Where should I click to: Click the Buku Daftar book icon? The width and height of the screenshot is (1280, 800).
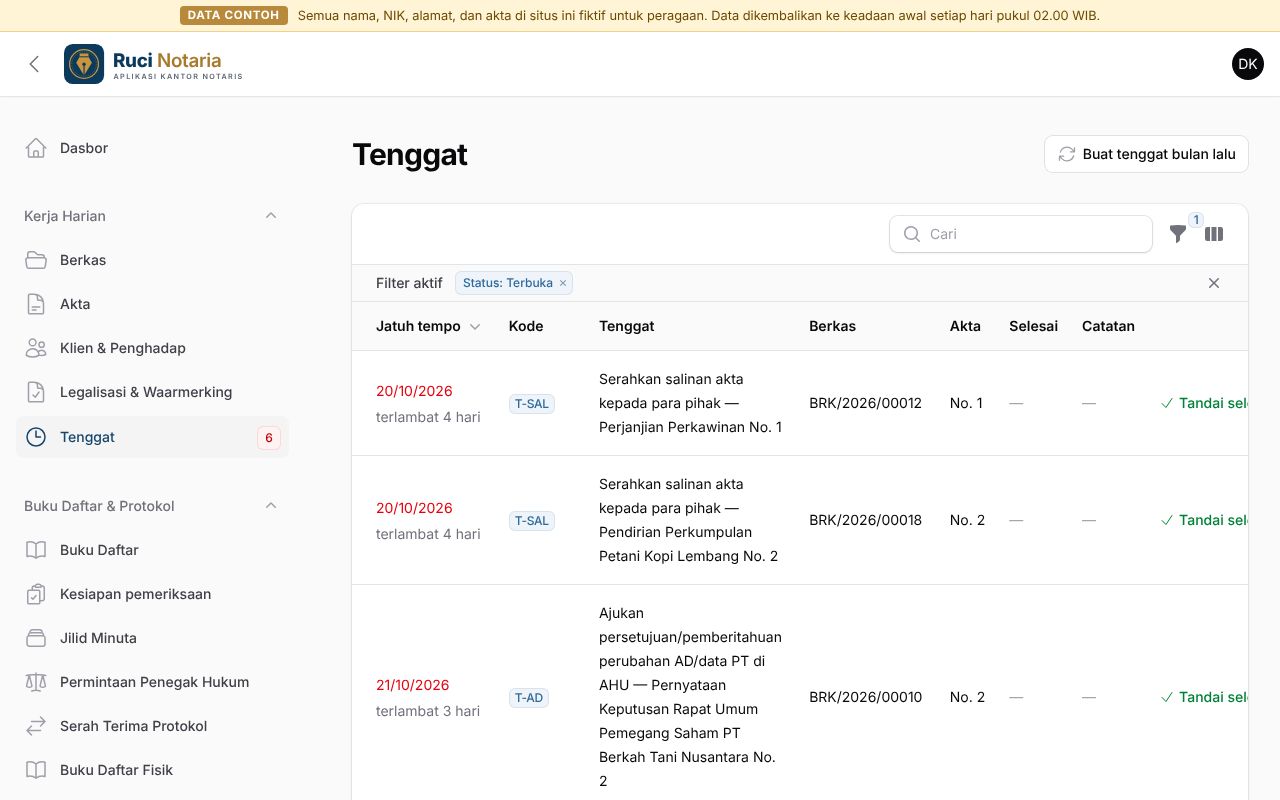(x=36, y=550)
